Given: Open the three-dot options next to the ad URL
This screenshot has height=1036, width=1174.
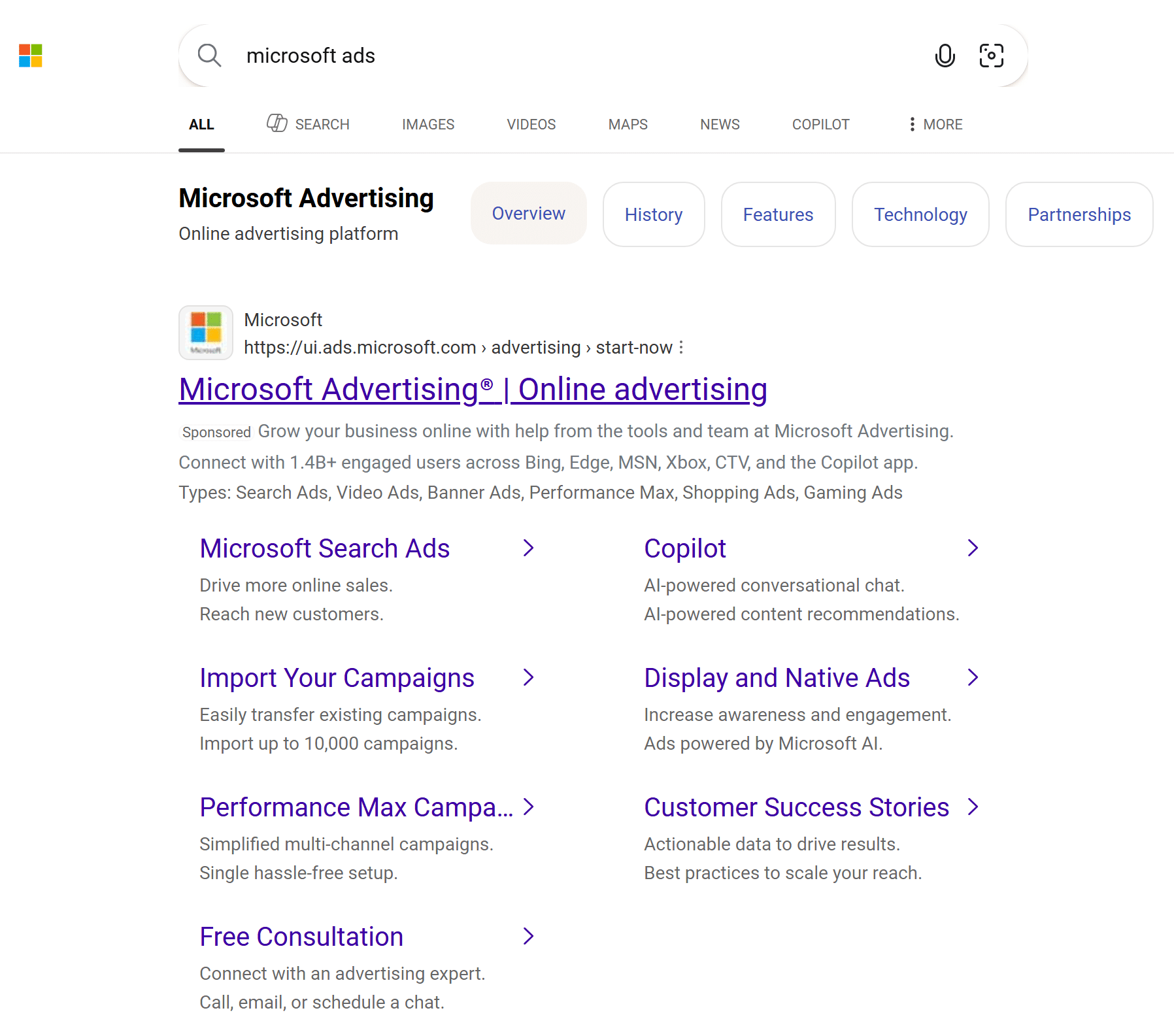Looking at the screenshot, I should (681, 347).
